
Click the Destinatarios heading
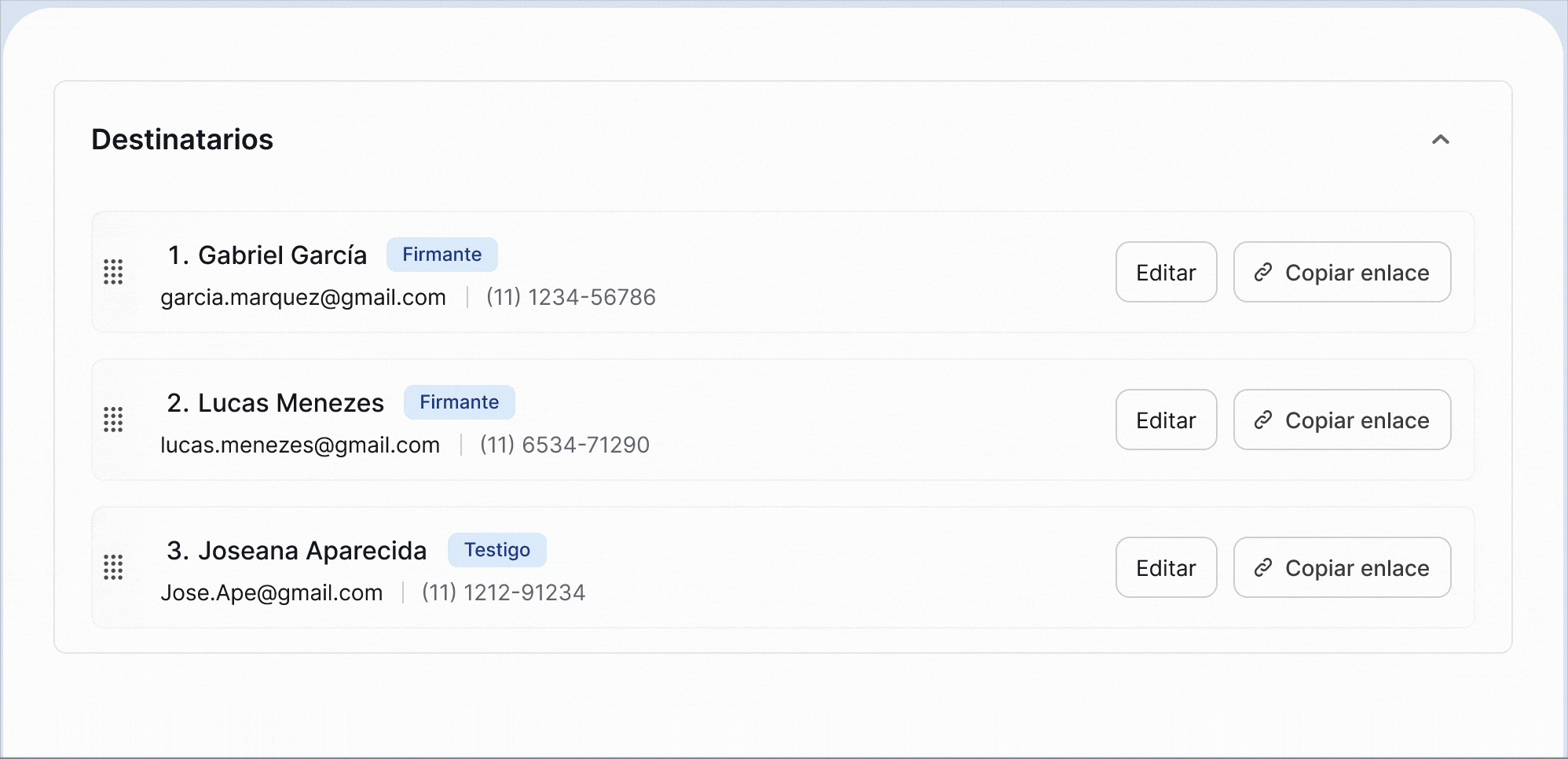[x=182, y=140]
